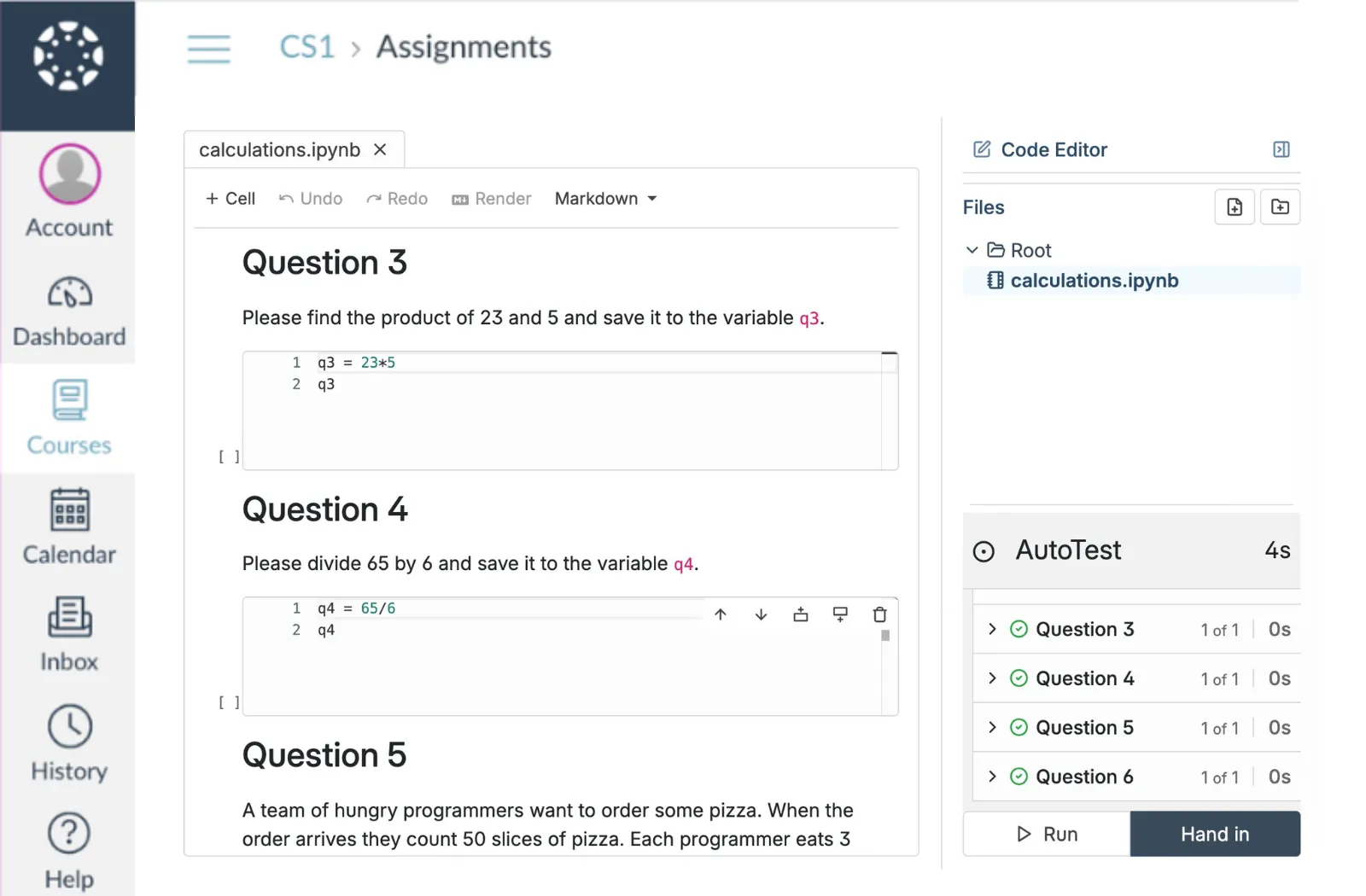
Task: Open the Calendar
Action: click(69, 527)
